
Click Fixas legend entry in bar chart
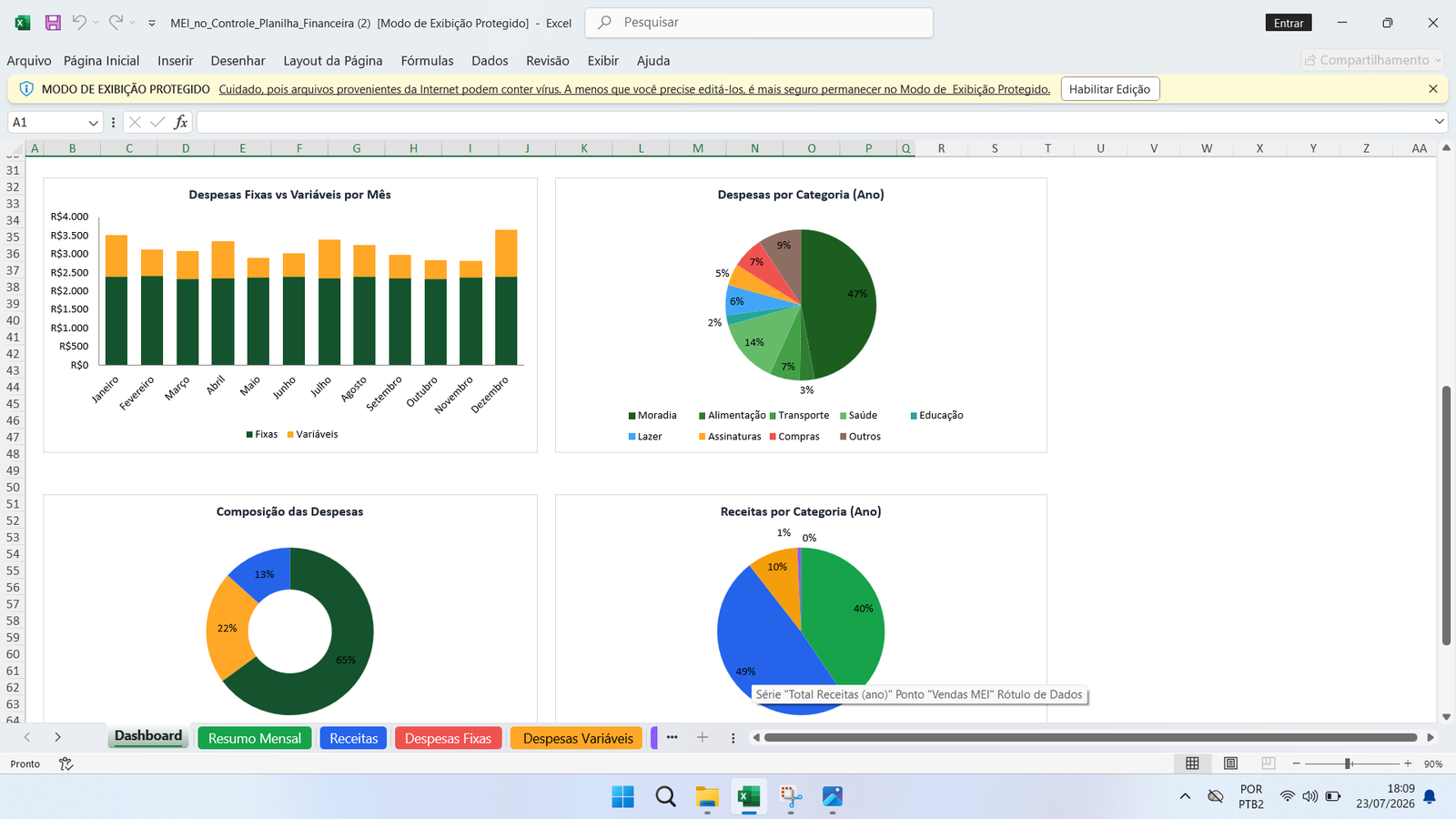[262, 434]
